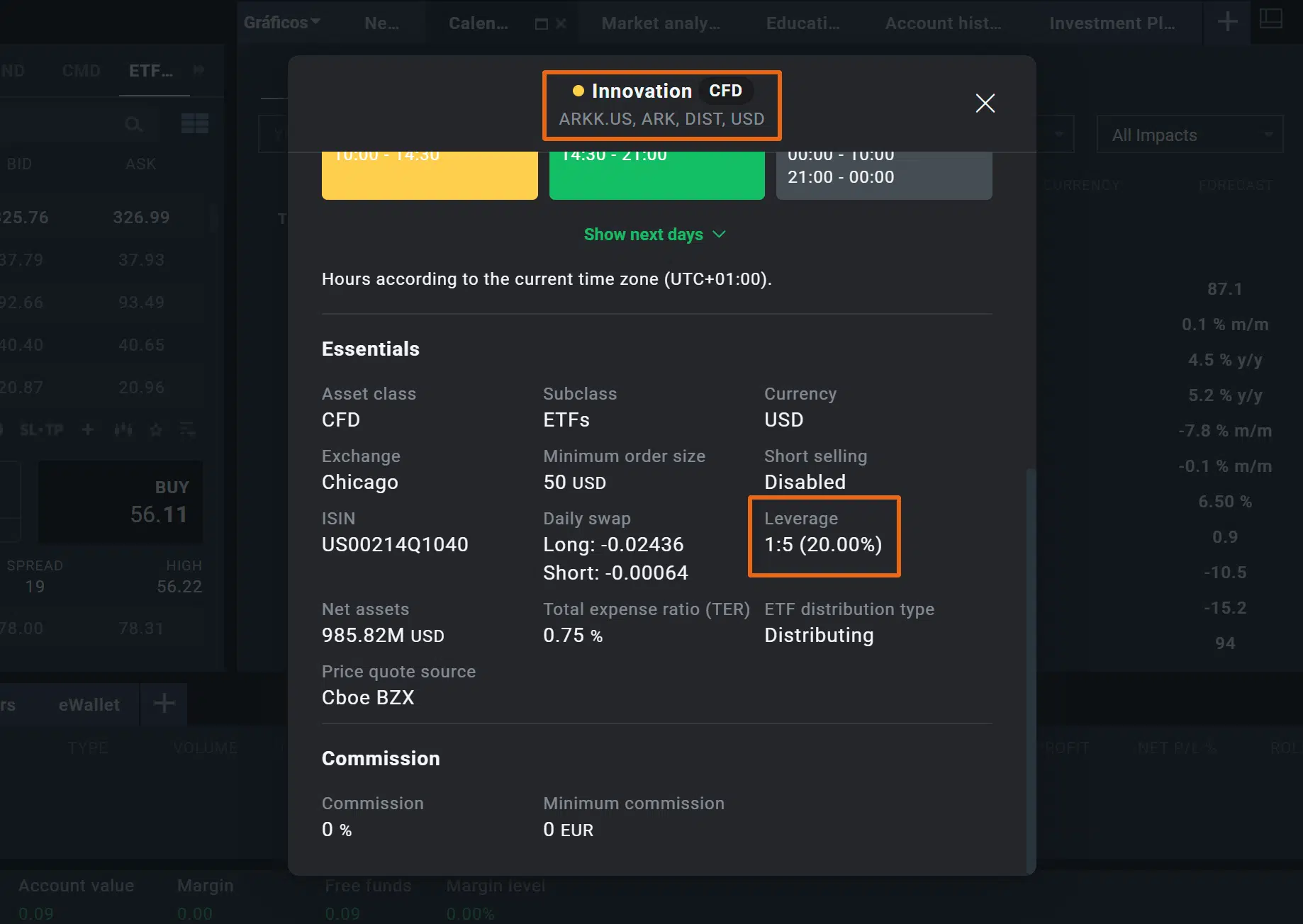Click the row with ask price 93.49

pyautogui.click(x=103, y=303)
